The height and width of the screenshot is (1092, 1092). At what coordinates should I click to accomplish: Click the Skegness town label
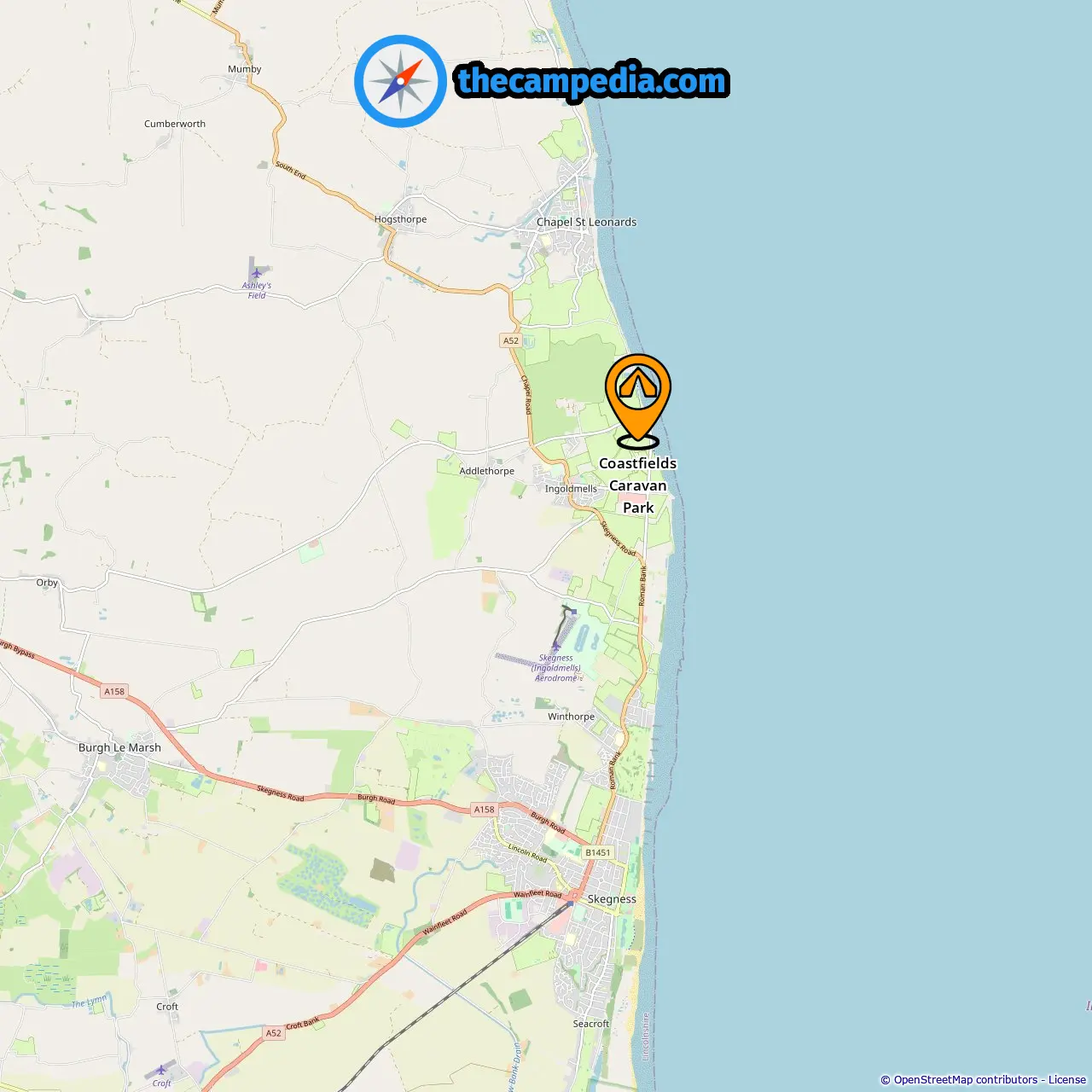tap(612, 899)
